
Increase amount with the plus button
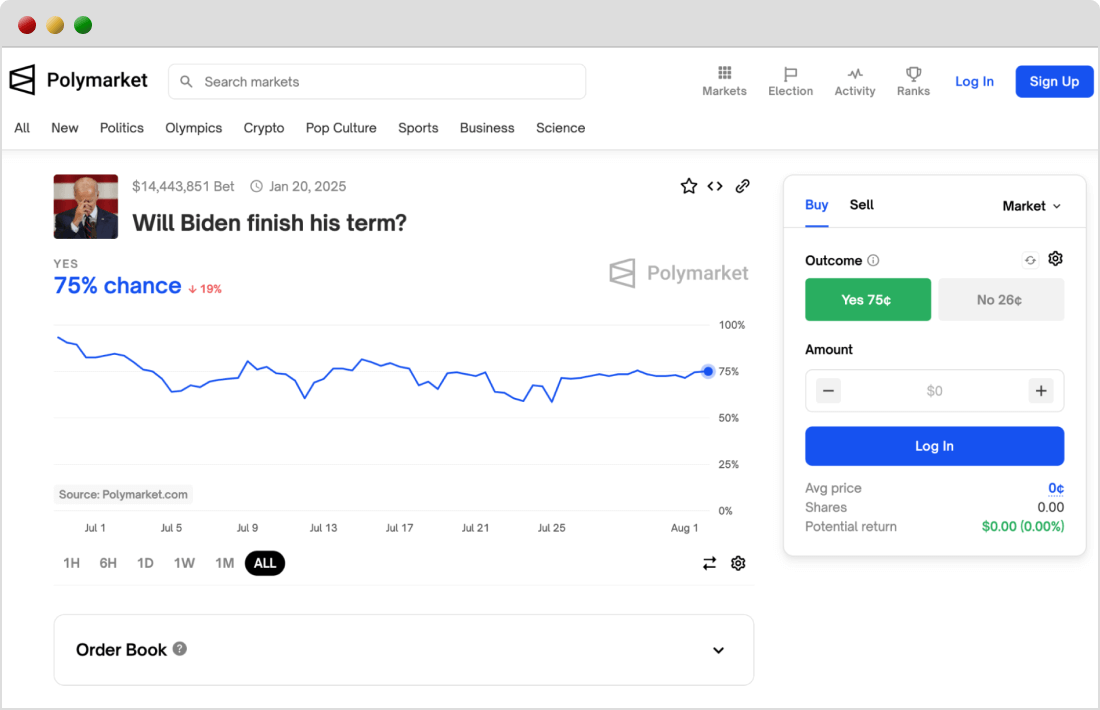pyautogui.click(x=1041, y=391)
